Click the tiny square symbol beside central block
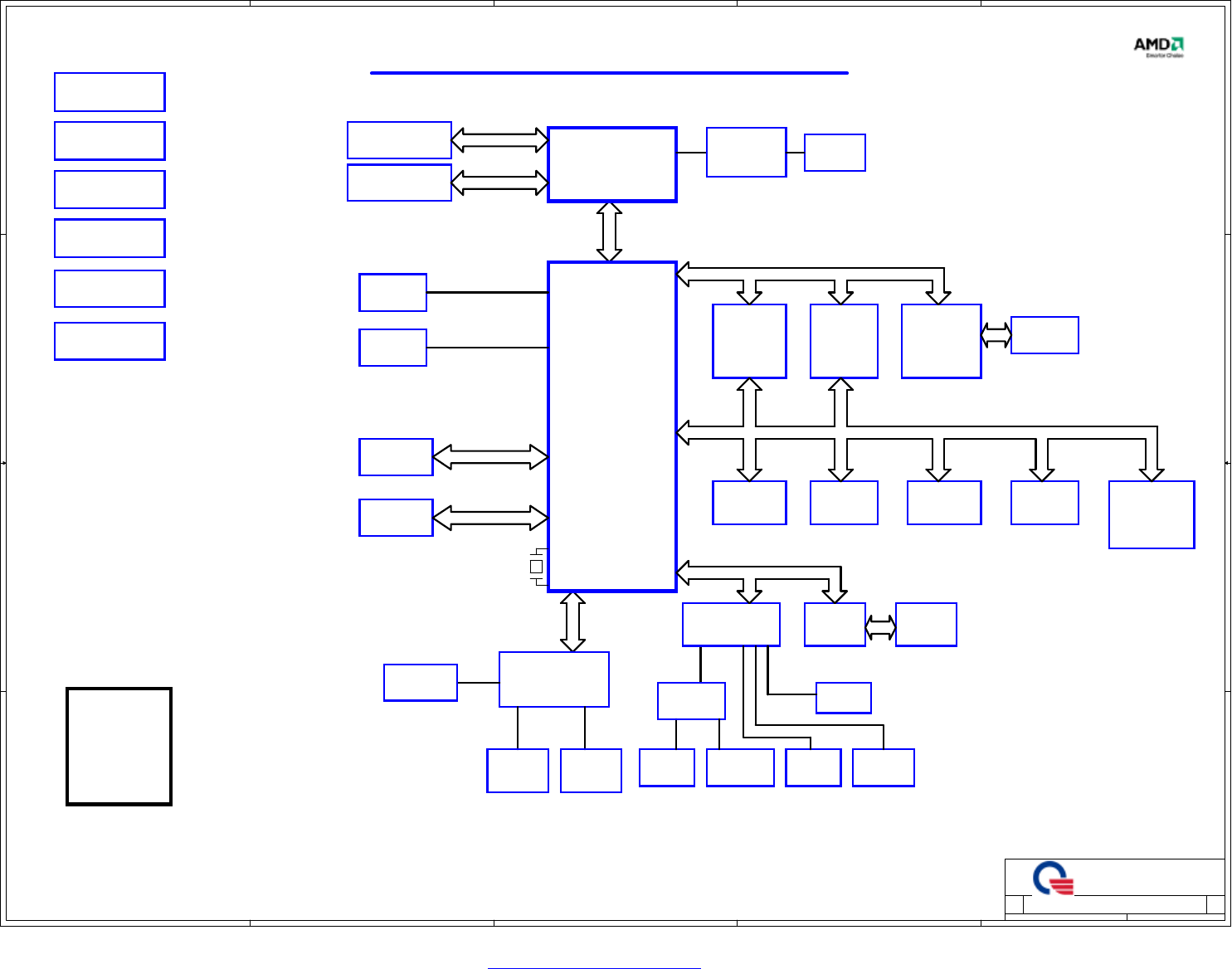 [x=536, y=567]
